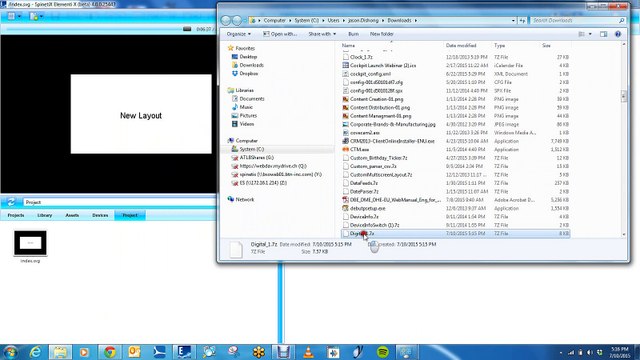Click the Project path input field

pyautogui.click(x=119, y=202)
